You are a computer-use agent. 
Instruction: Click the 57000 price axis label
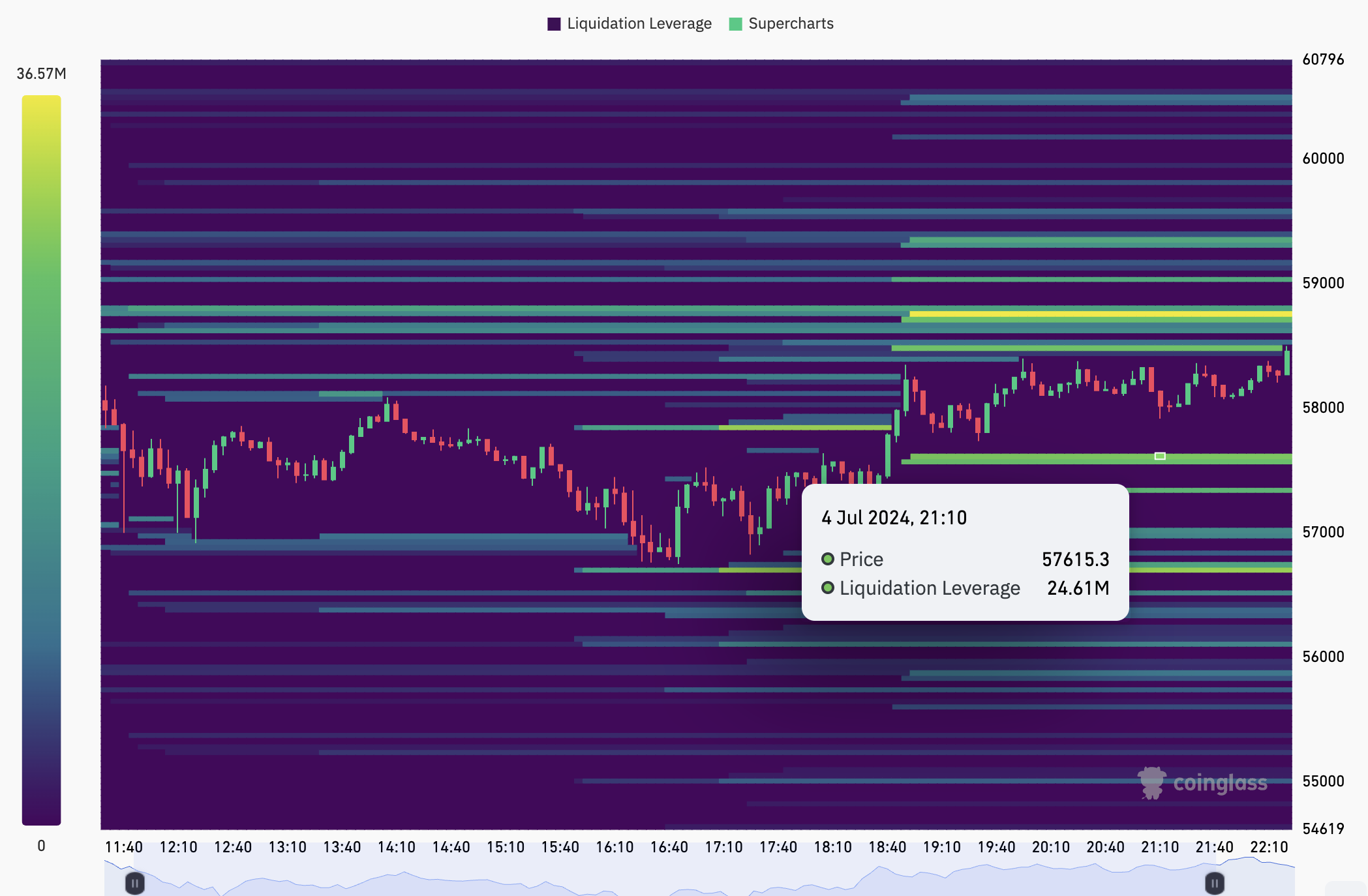point(1323,532)
